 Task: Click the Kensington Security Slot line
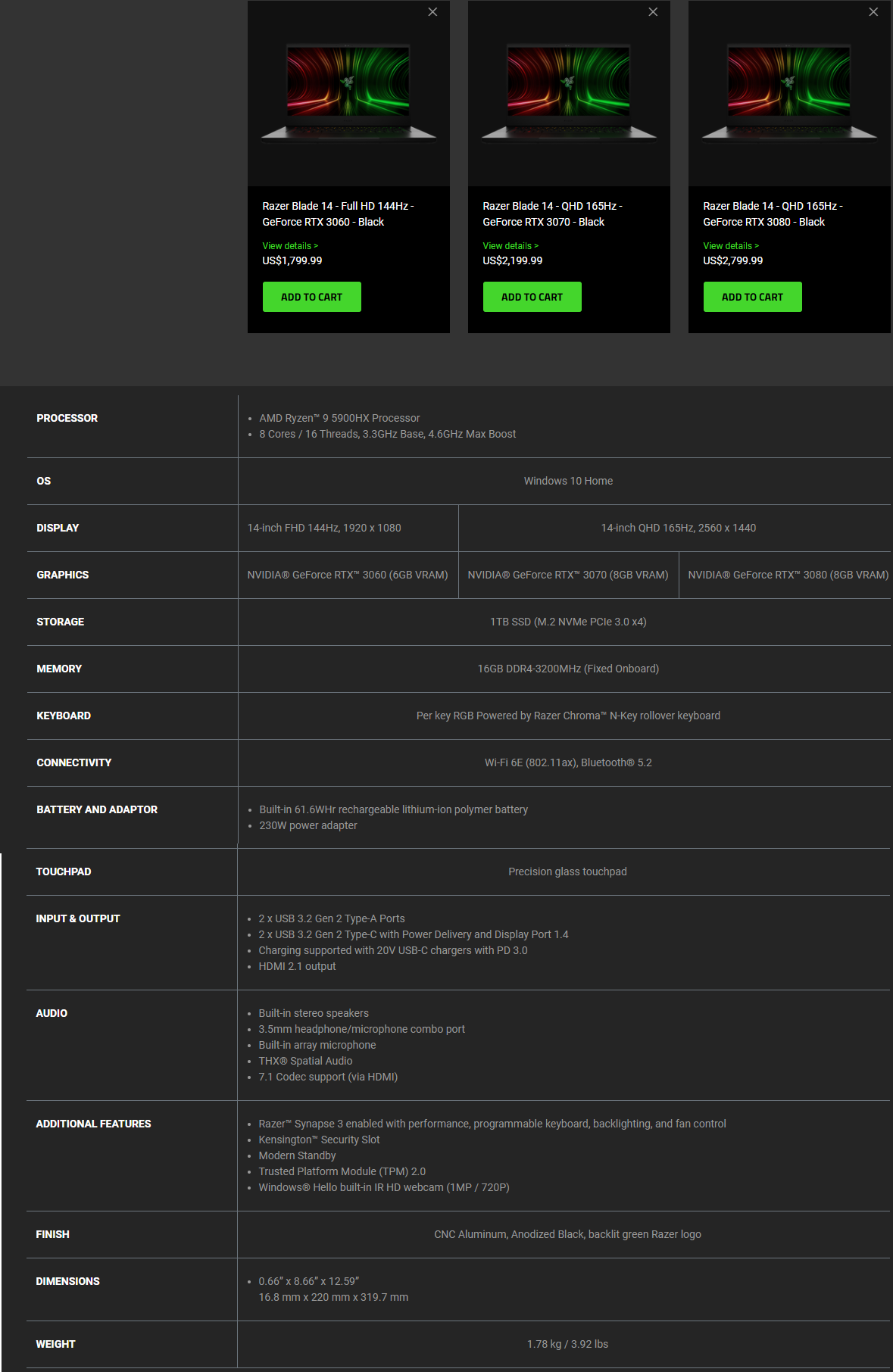tap(319, 1140)
